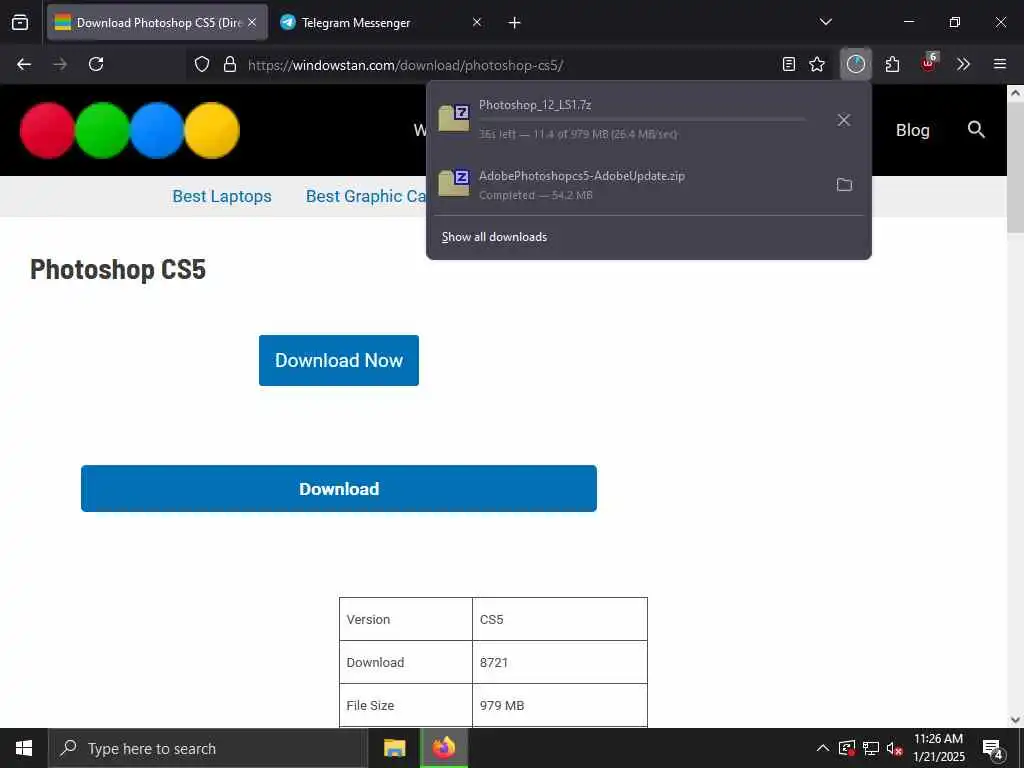The image size is (1024, 768).
Task: Bookmark this page with star icon
Action: (x=817, y=64)
